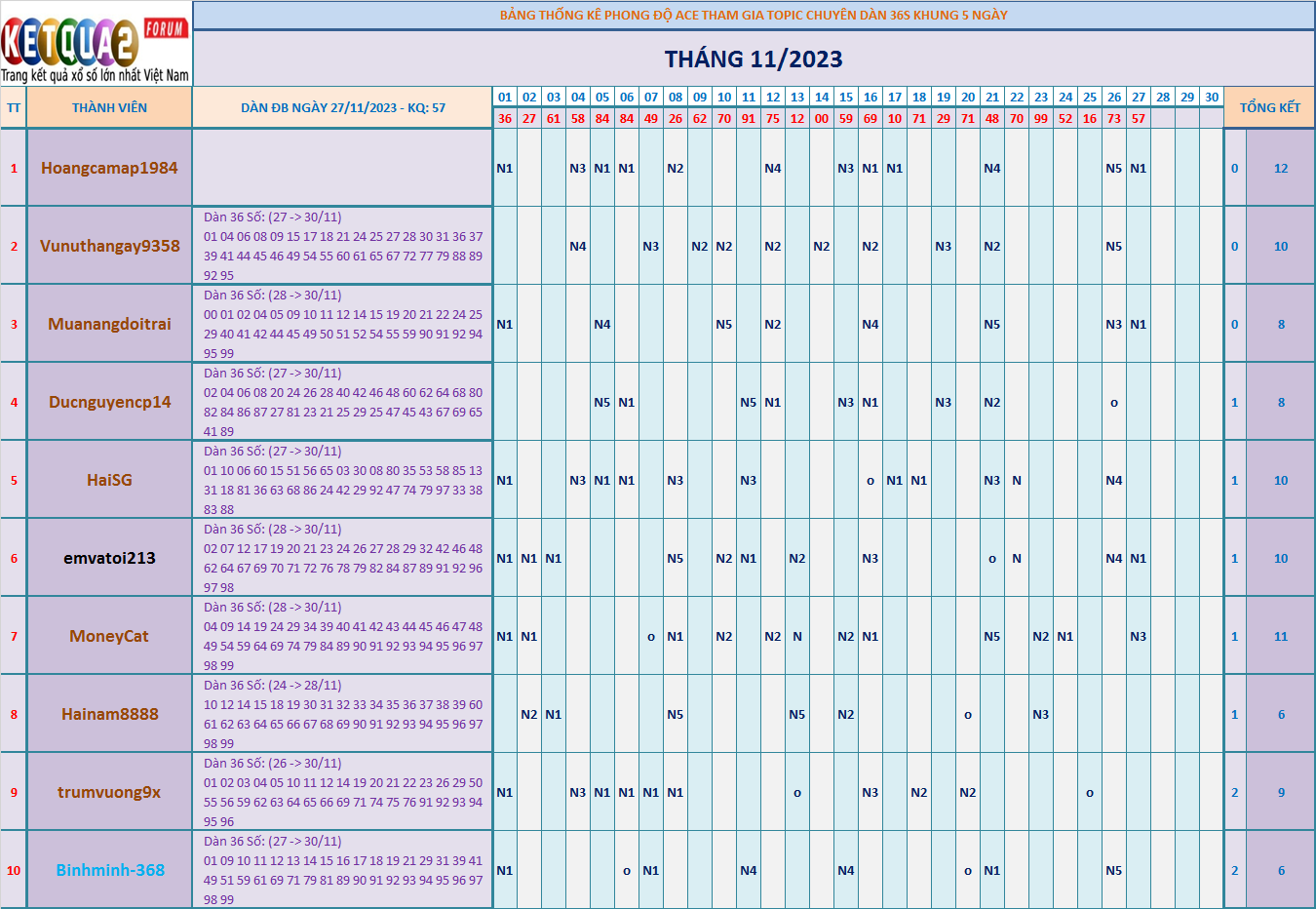Click the TỔNG KẾT header cell
The image size is (1316, 909).
click(1269, 108)
